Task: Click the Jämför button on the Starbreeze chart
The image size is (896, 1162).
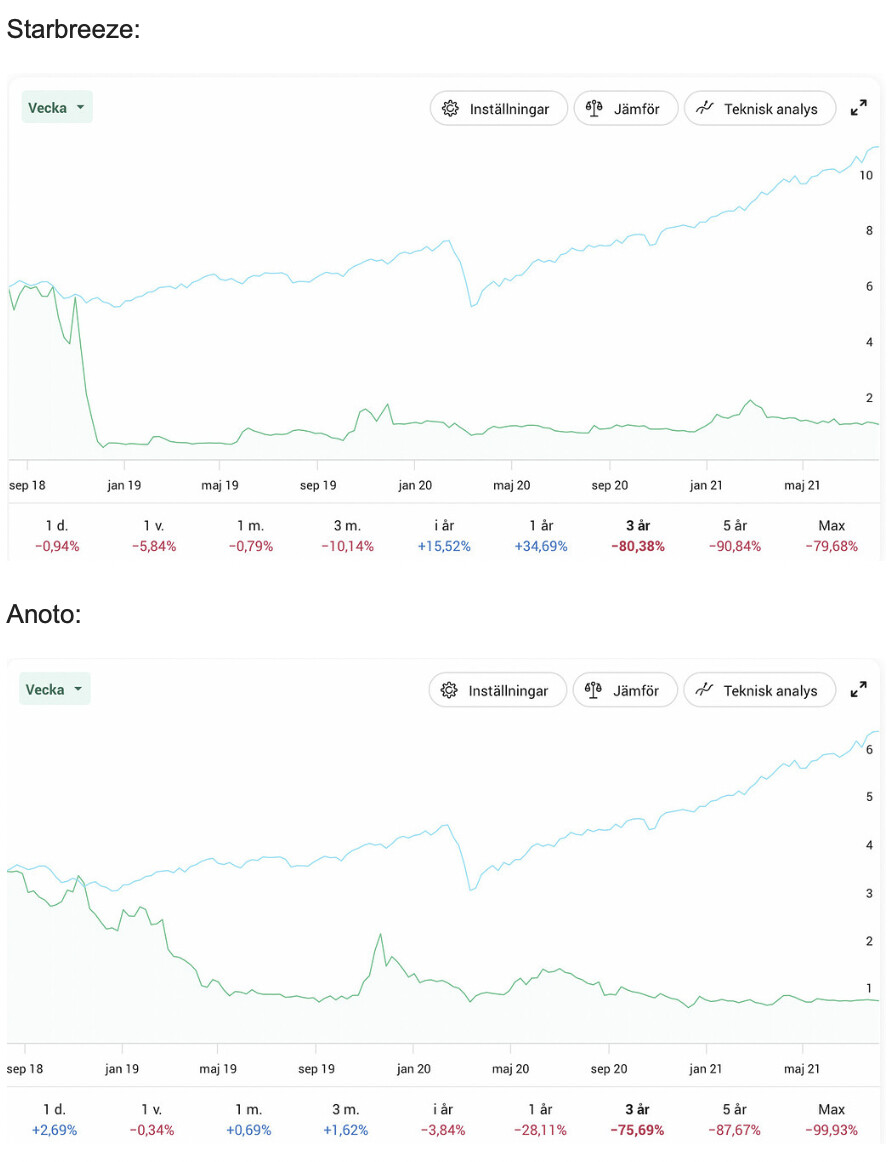Action: 626,109
